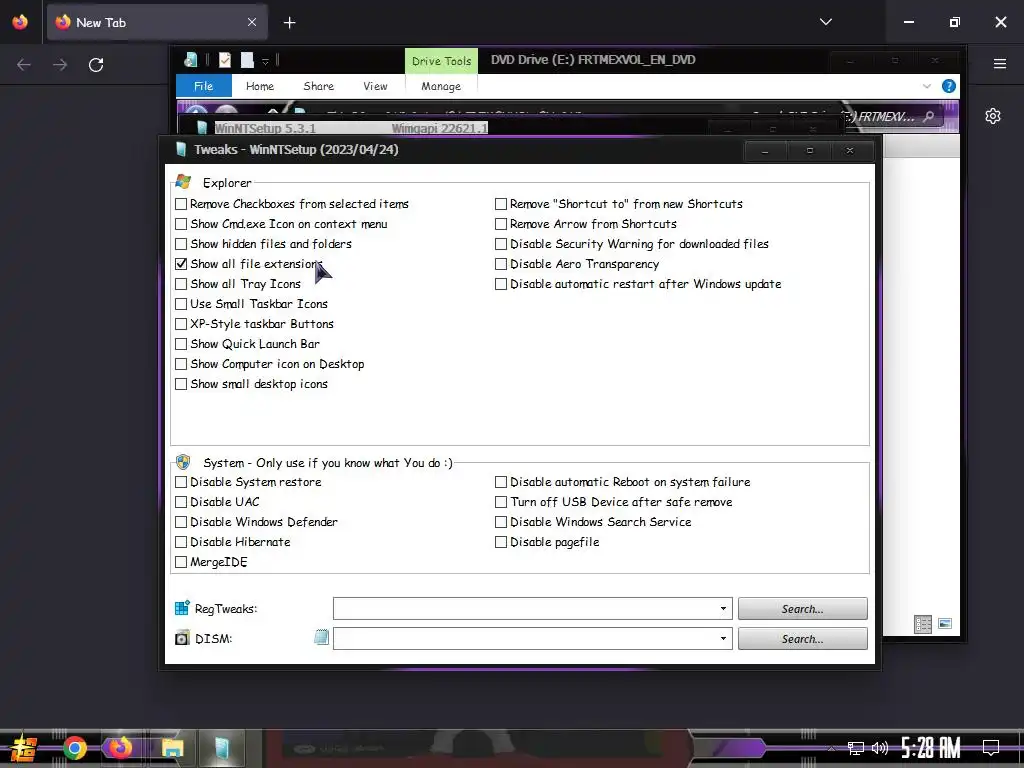Open File Explorer from the taskbar
The height and width of the screenshot is (768, 1024).
point(172,748)
